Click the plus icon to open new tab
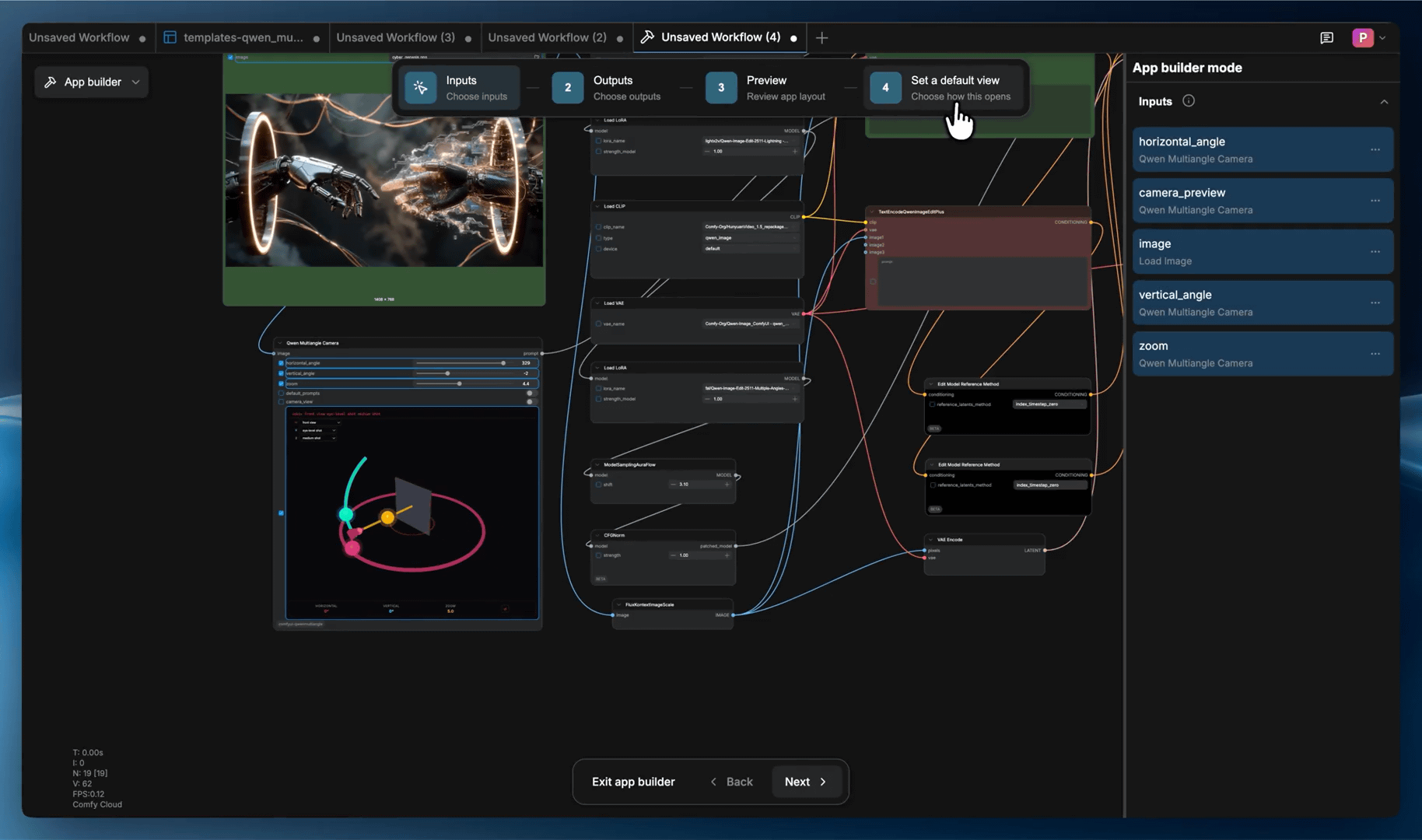Image resolution: width=1422 pixels, height=840 pixels. [821, 37]
